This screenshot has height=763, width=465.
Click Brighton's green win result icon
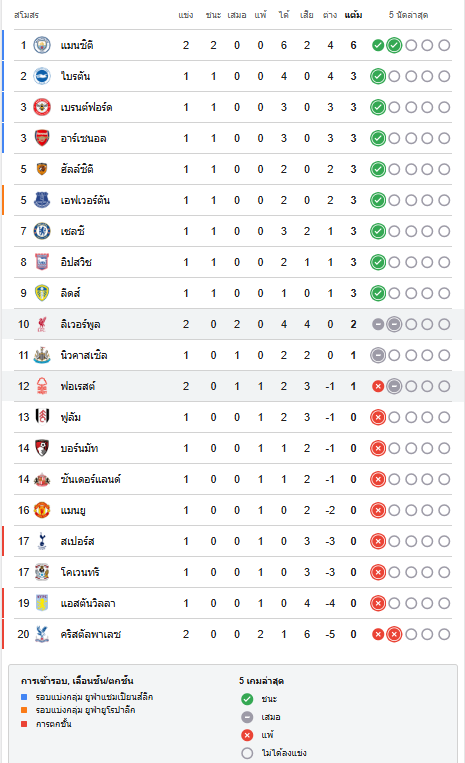(x=378, y=76)
